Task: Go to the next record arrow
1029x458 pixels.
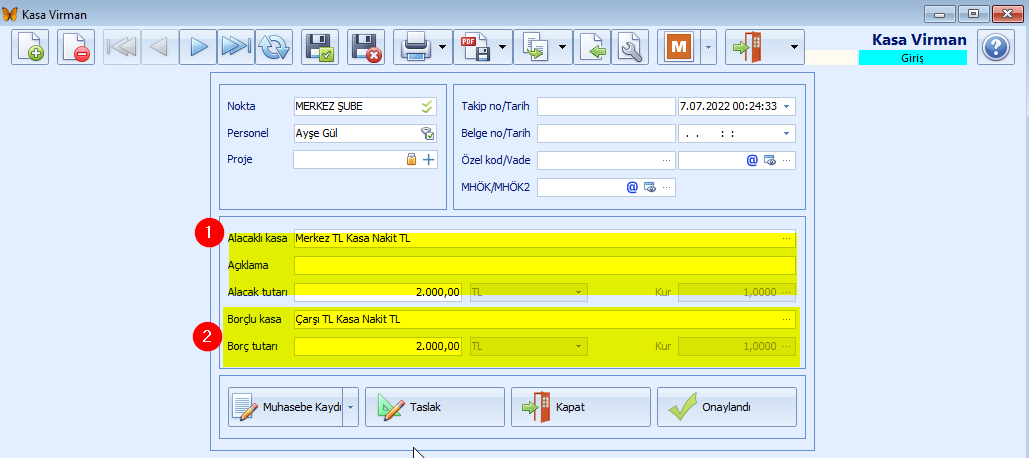Action: click(198, 47)
